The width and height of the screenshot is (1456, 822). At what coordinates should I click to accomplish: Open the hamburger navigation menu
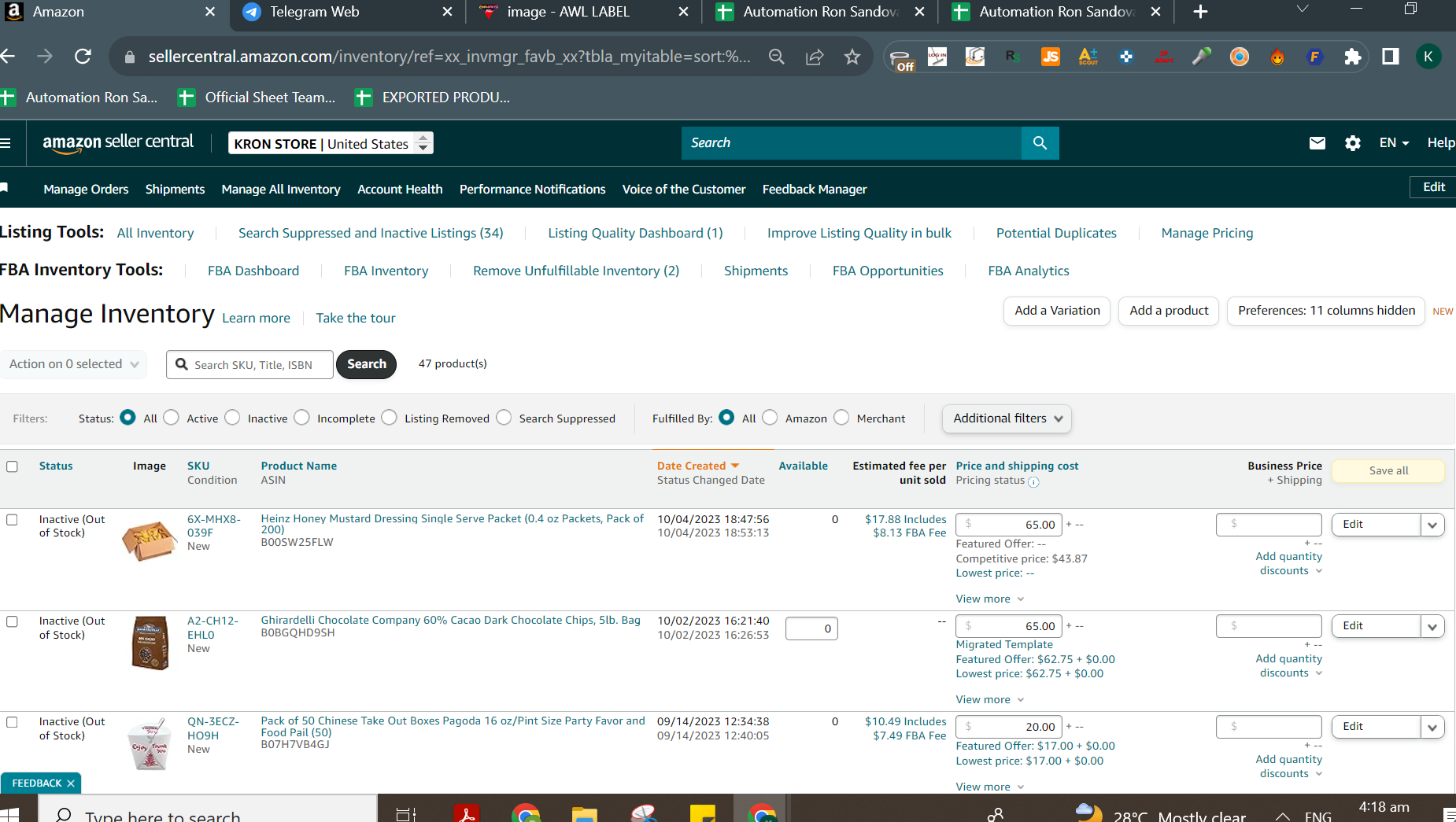[x=6, y=143]
